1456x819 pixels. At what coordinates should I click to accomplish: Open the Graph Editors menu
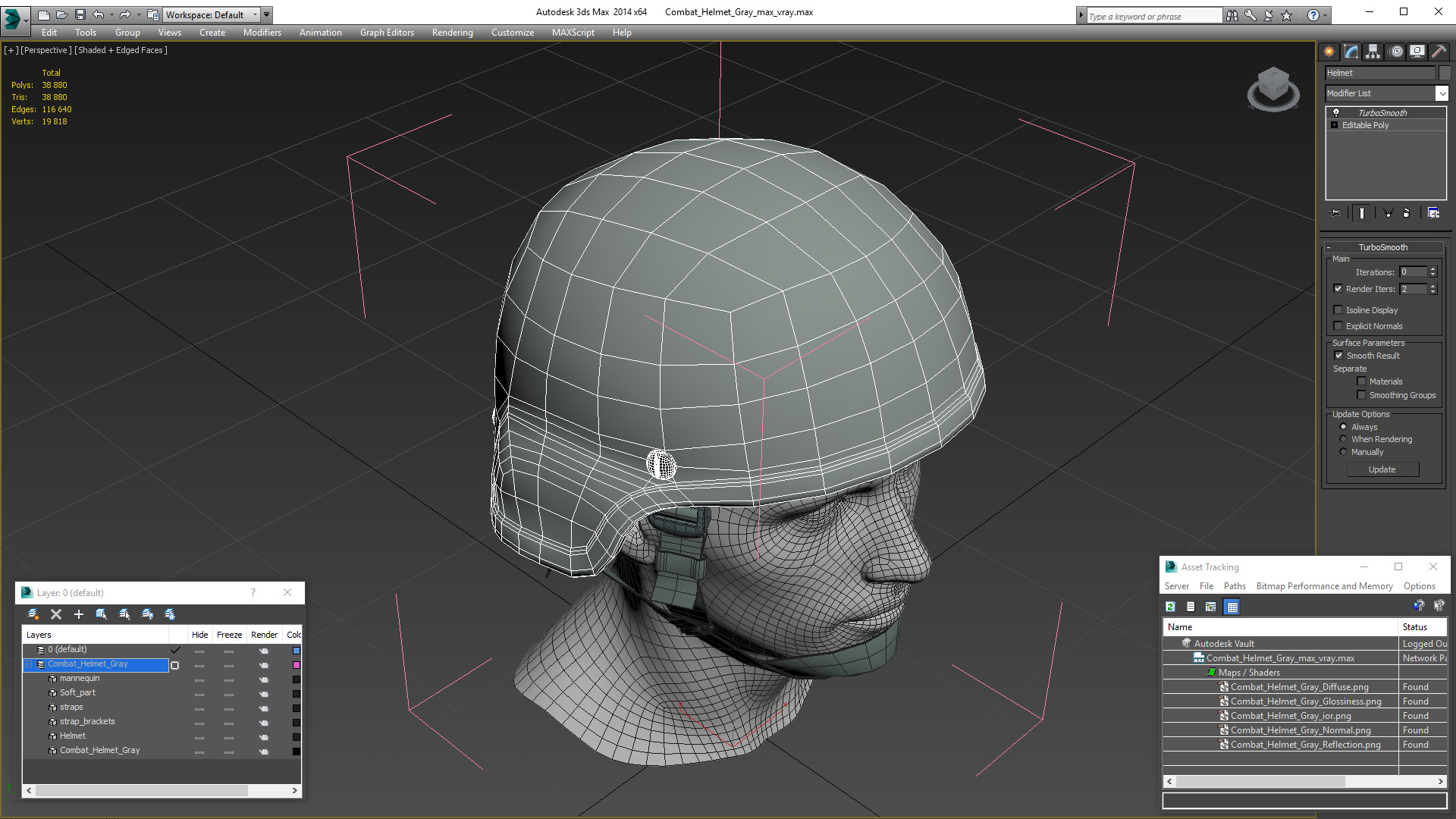point(387,33)
